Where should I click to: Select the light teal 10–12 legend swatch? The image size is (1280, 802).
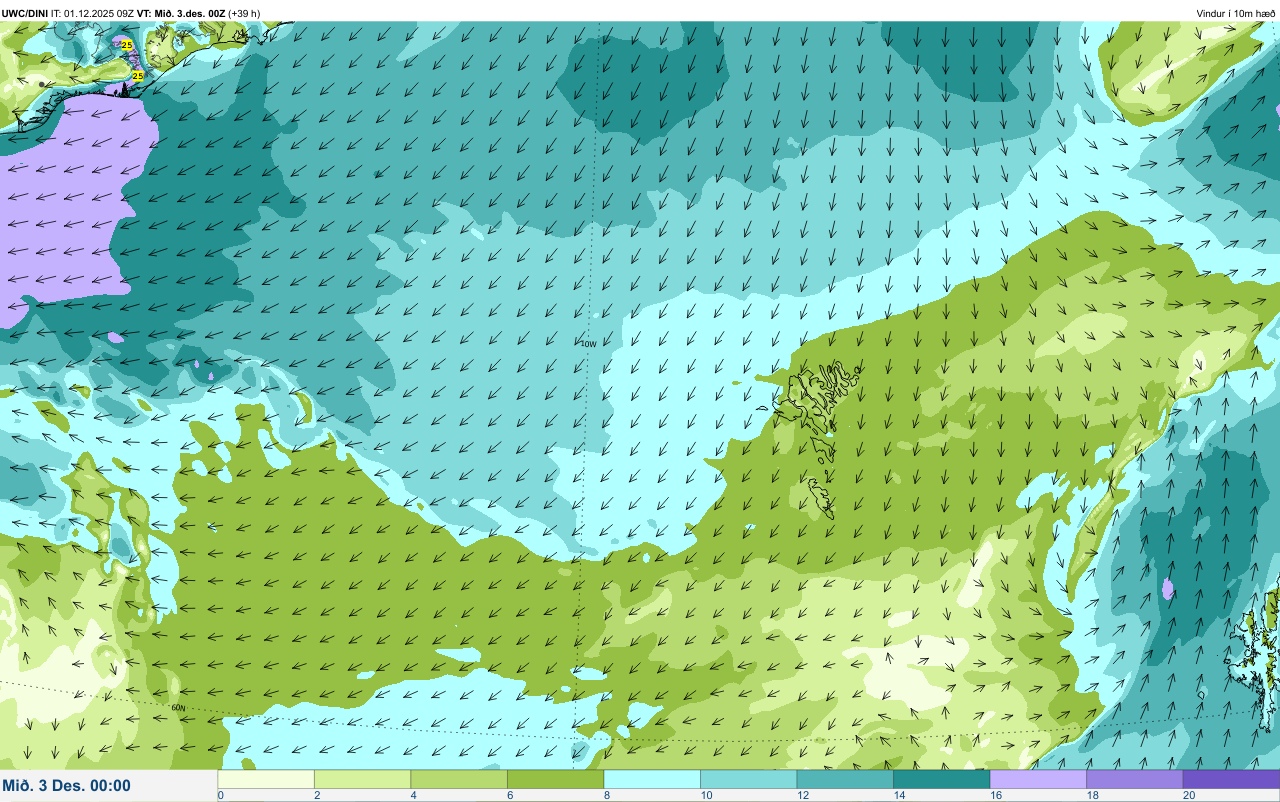748,779
